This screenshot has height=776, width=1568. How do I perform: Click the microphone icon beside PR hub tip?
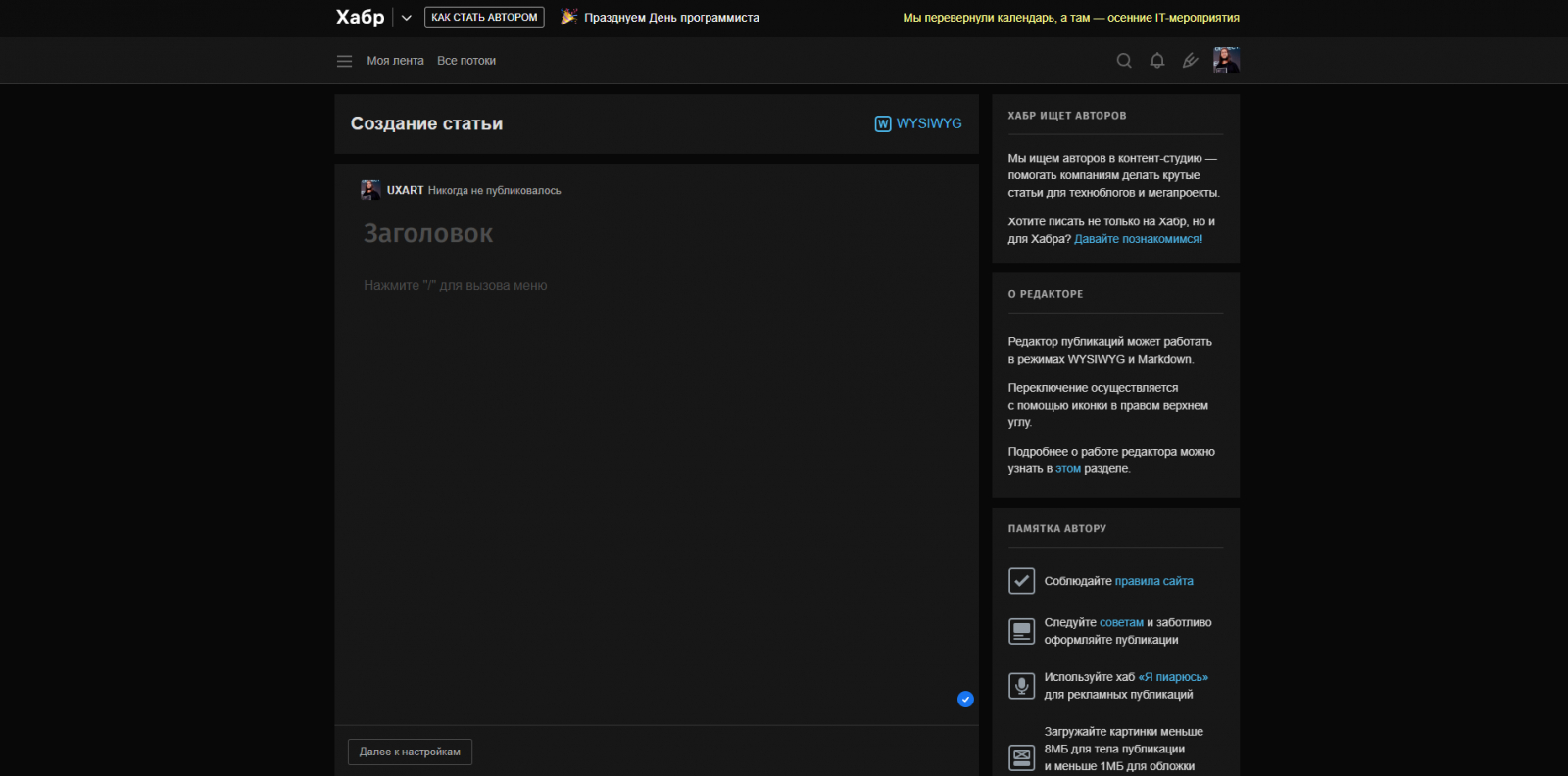(1021, 686)
